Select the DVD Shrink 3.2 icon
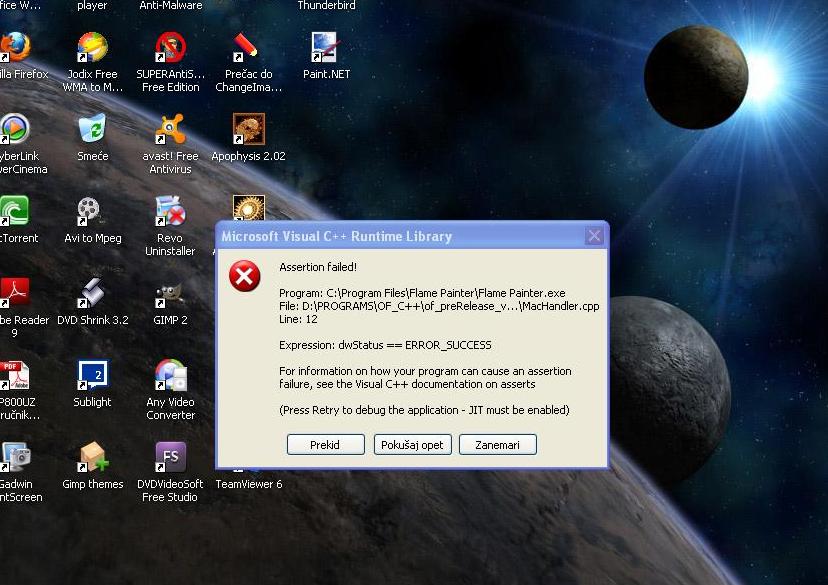This screenshot has width=828, height=585. pyautogui.click(x=91, y=292)
